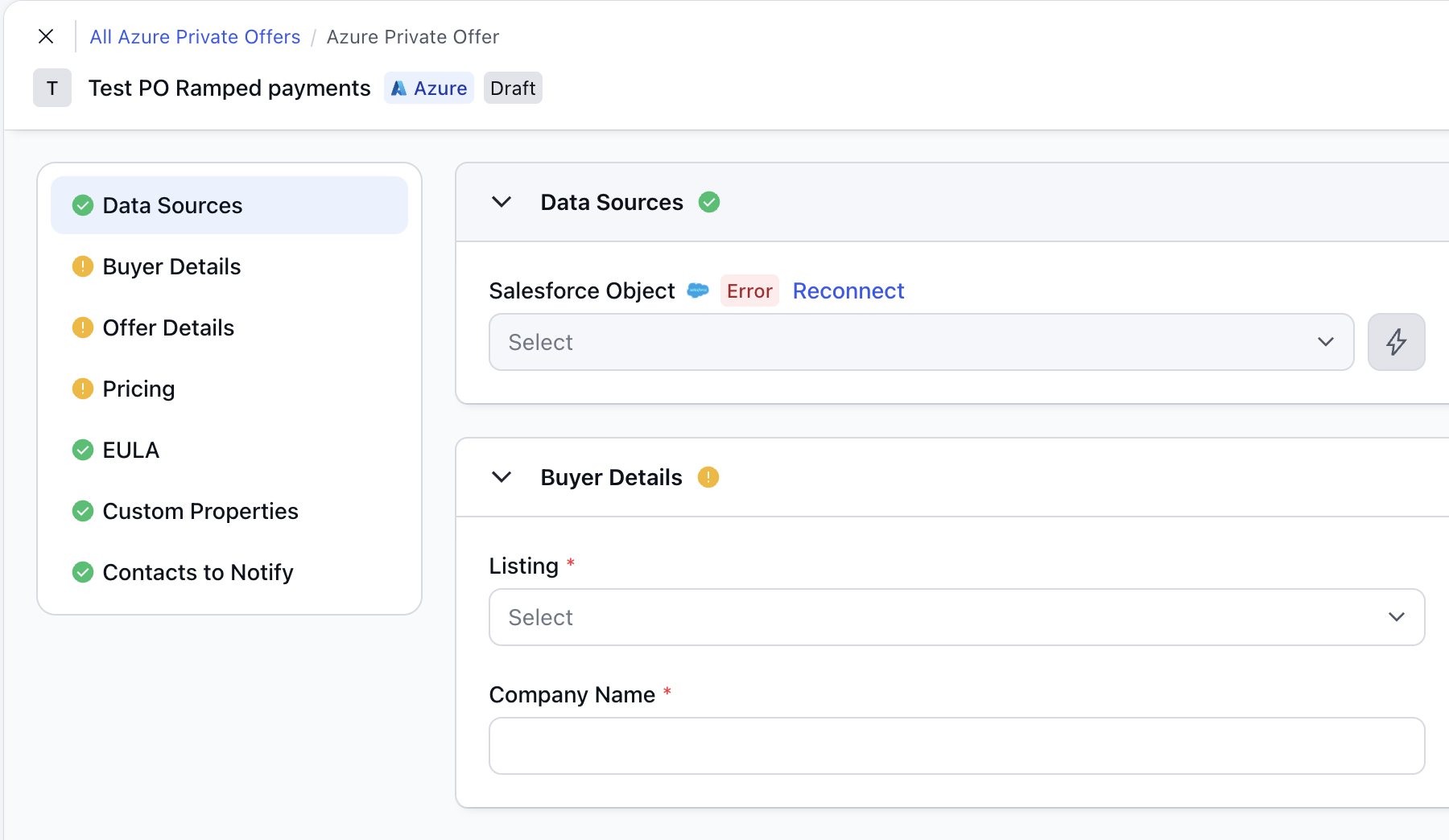Click the Error badge

point(749,290)
